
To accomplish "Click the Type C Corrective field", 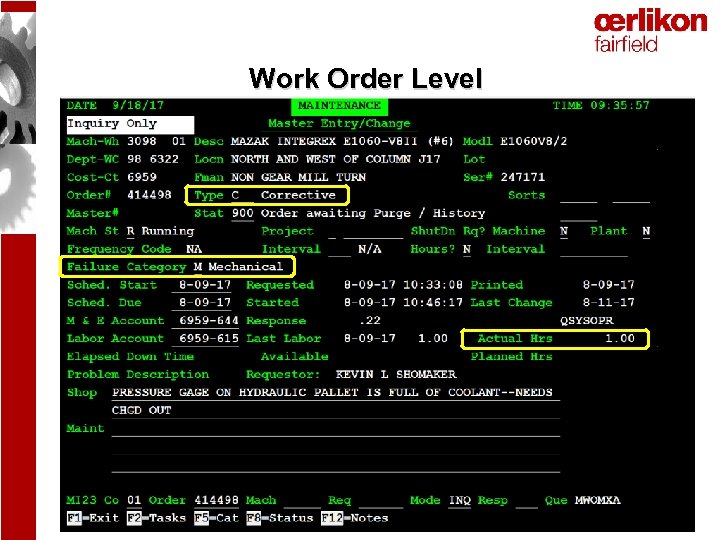I will click(x=267, y=195).
